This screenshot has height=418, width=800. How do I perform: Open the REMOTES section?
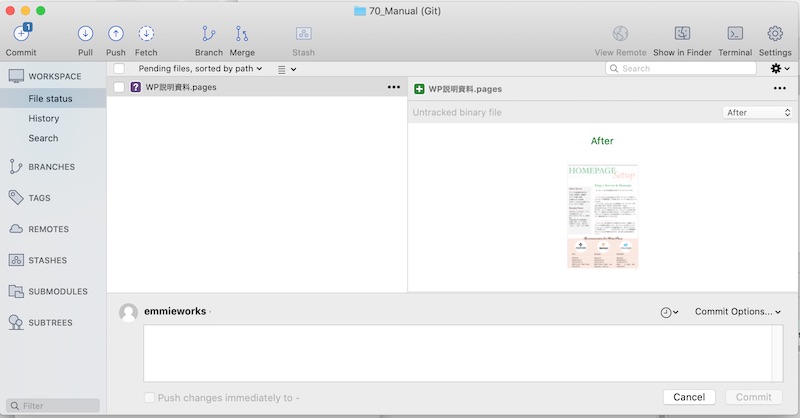coord(48,229)
